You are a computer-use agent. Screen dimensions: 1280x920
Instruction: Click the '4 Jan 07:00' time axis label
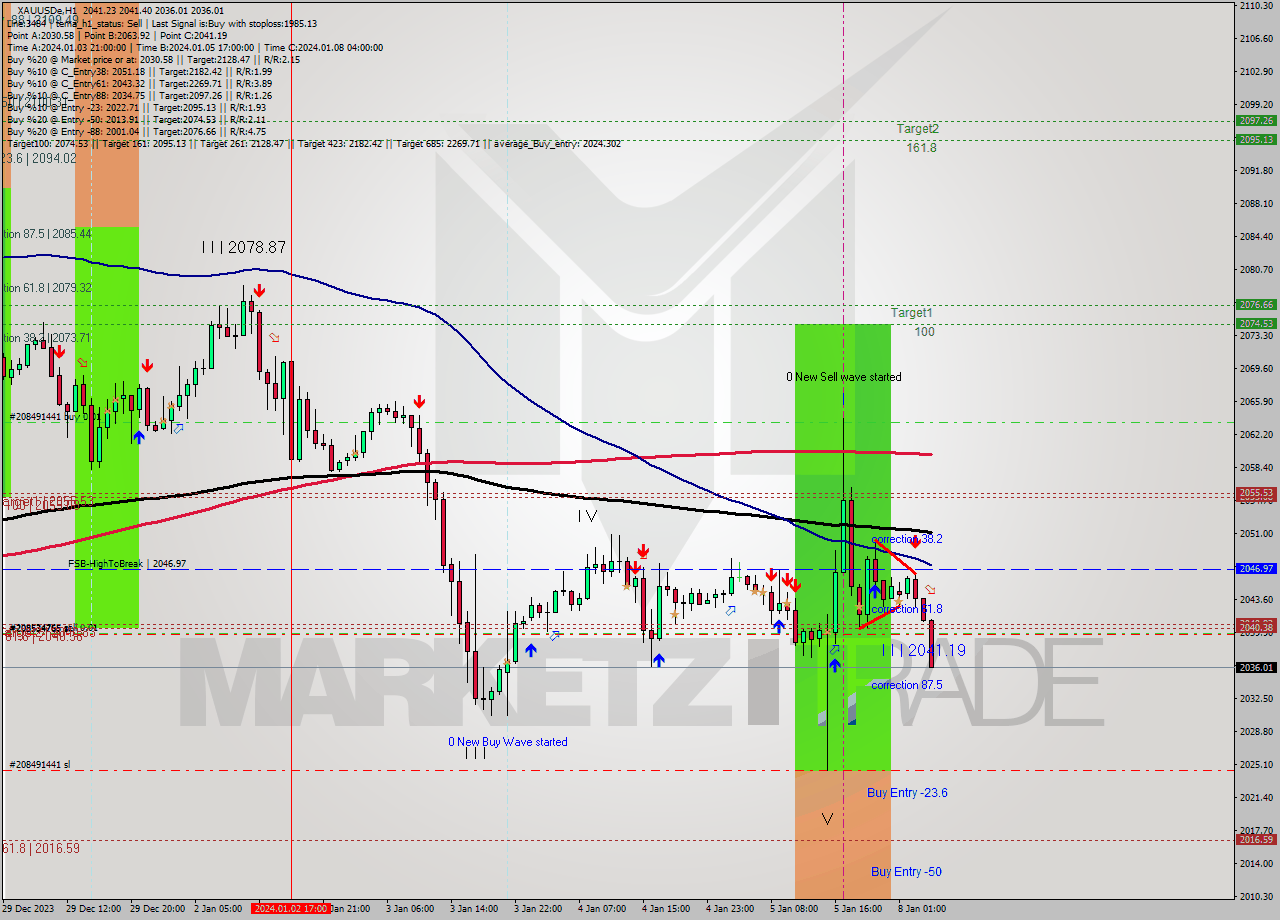[x=602, y=909]
